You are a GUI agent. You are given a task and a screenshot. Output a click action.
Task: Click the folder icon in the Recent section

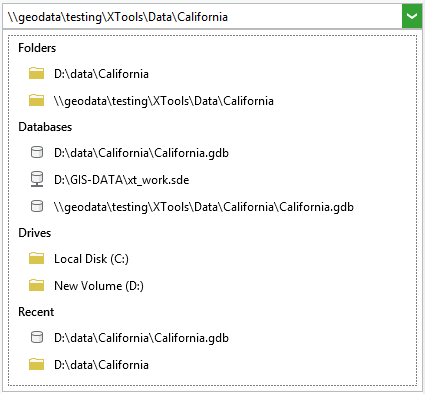(36, 364)
